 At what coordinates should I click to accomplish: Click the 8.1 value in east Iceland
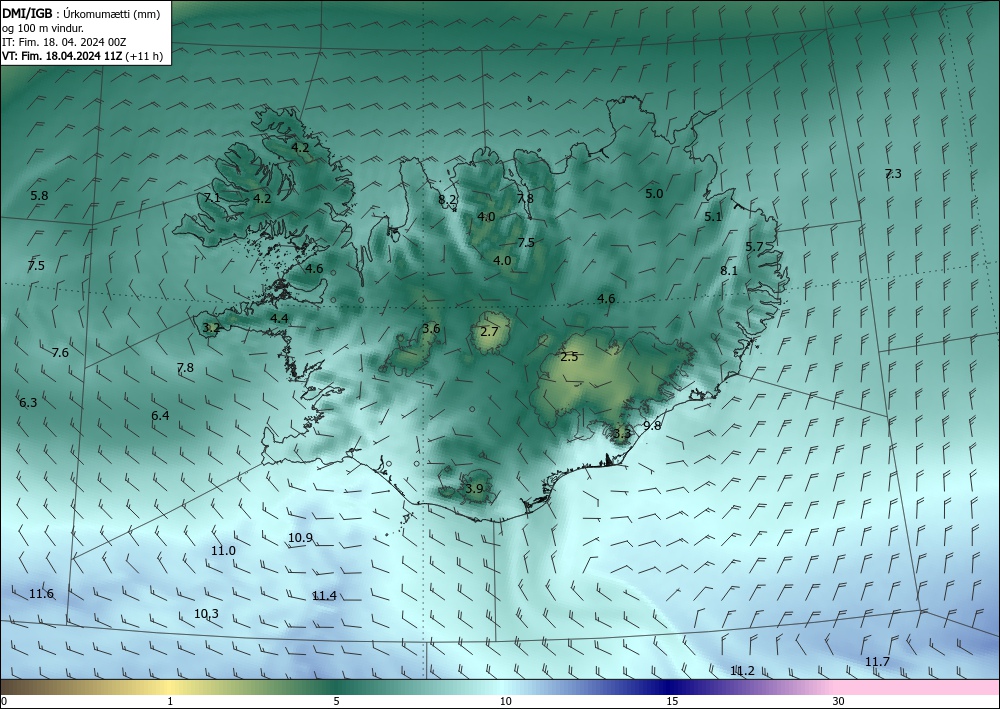tap(729, 271)
